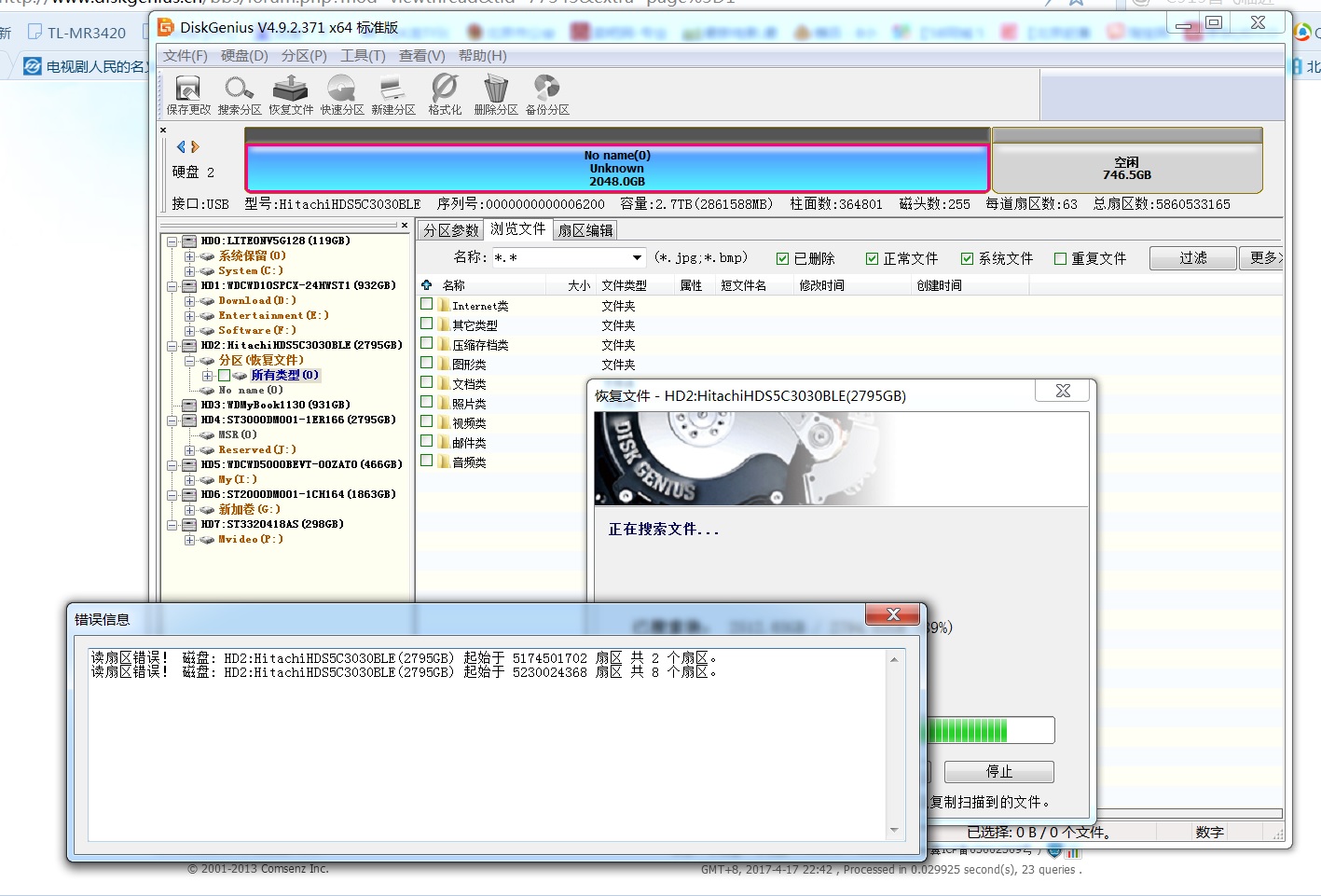Open the 分区(P) menu
The width and height of the screenshot is (1321, 896).
[304, 56]
